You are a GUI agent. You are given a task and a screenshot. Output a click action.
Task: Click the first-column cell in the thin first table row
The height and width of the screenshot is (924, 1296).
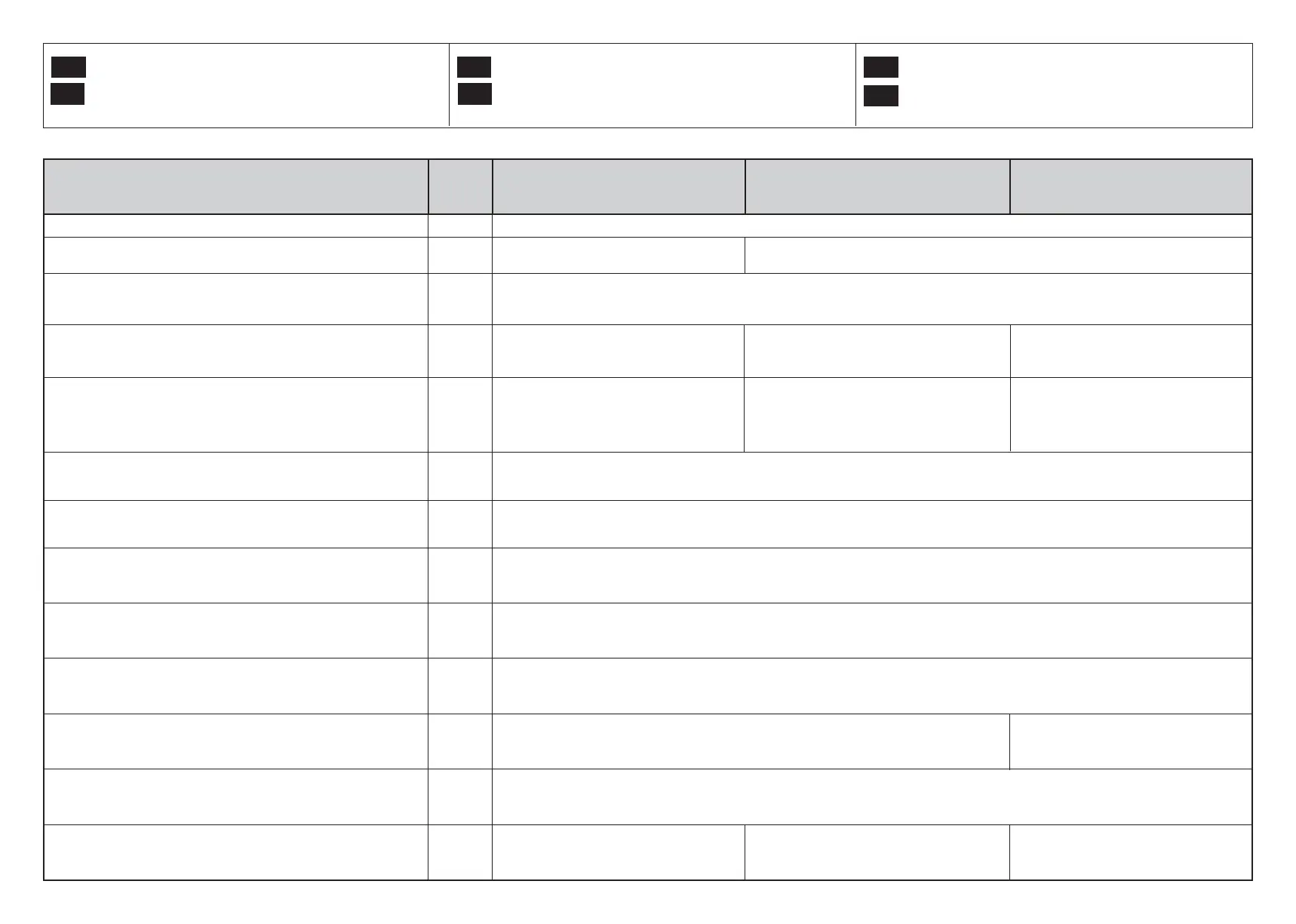[235, 226]
